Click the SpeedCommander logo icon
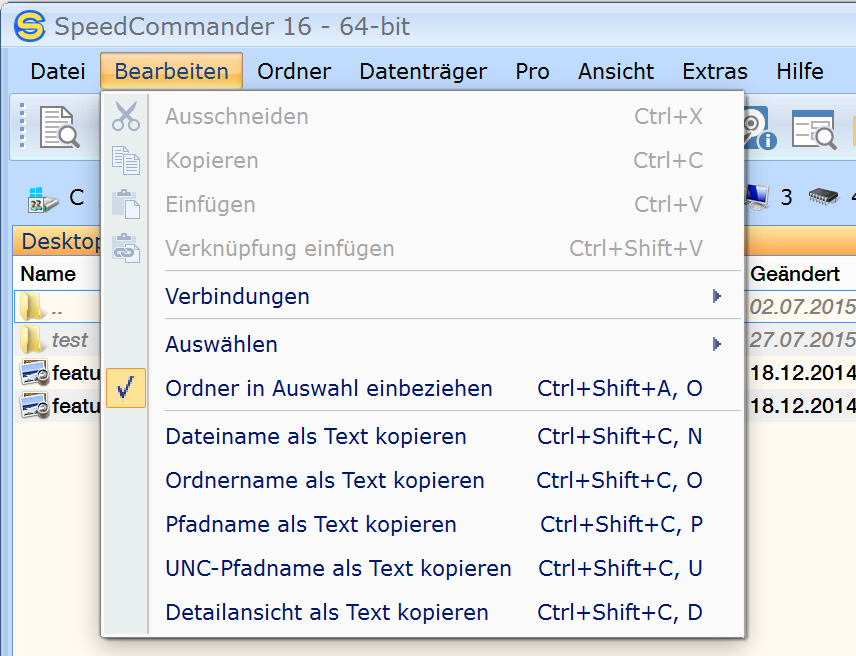856x656 pixels. point(29,27)
